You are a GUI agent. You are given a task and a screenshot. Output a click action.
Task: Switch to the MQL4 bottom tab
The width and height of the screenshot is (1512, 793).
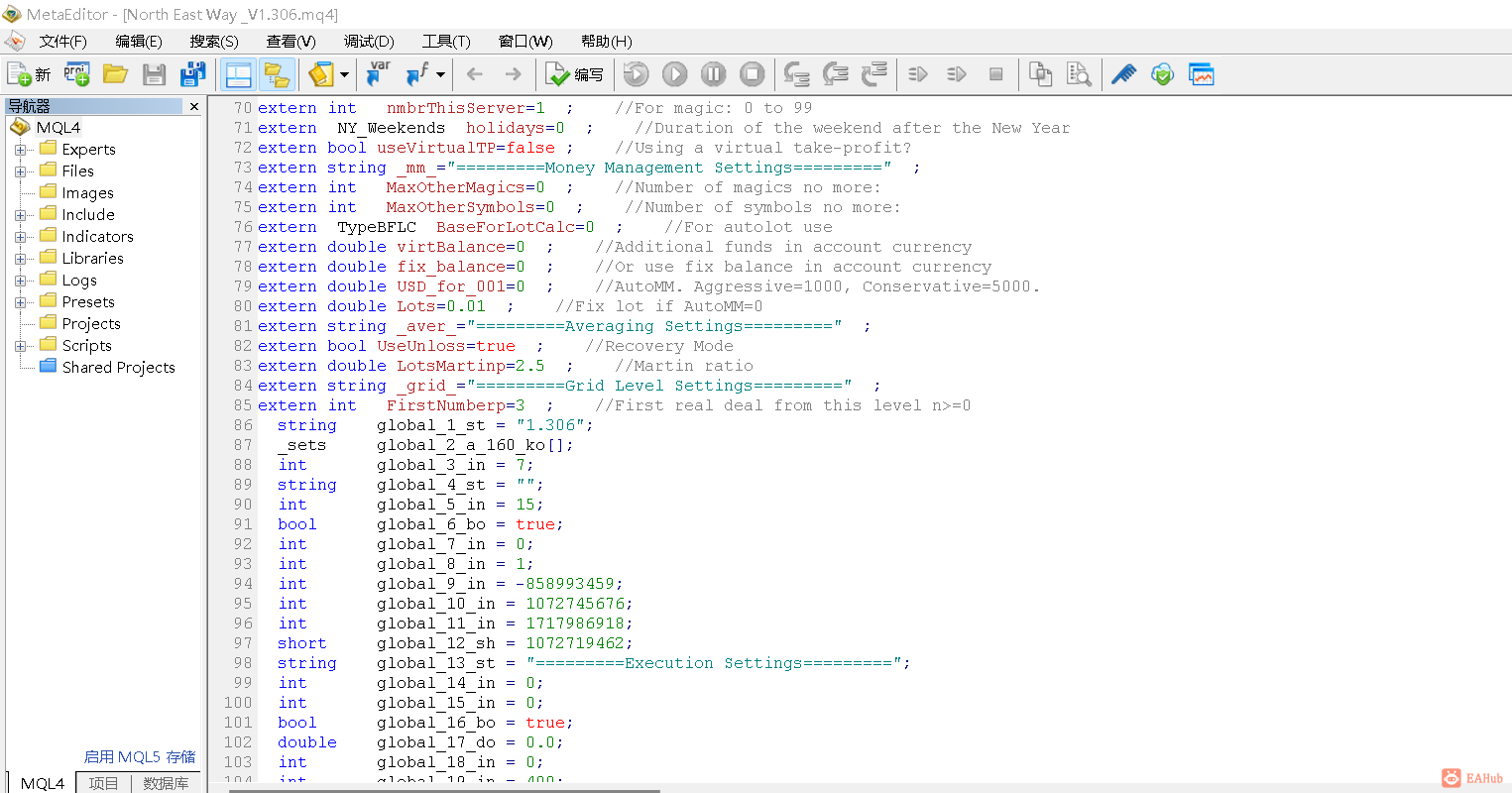[x=42, y=783]
